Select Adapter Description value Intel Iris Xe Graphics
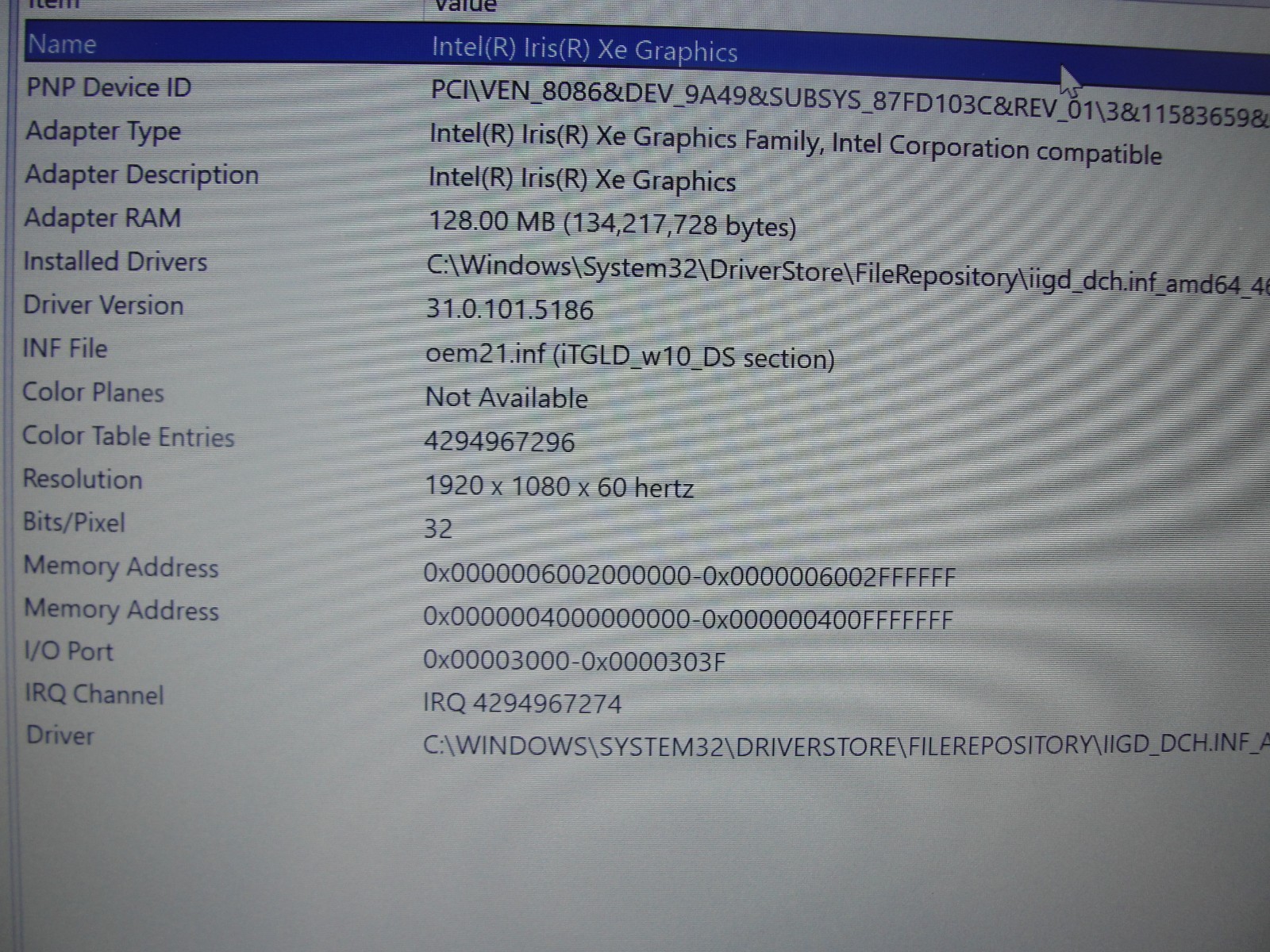Viewport: 1270px width, 952px height. pyautogui.click(x=582, y=178)
